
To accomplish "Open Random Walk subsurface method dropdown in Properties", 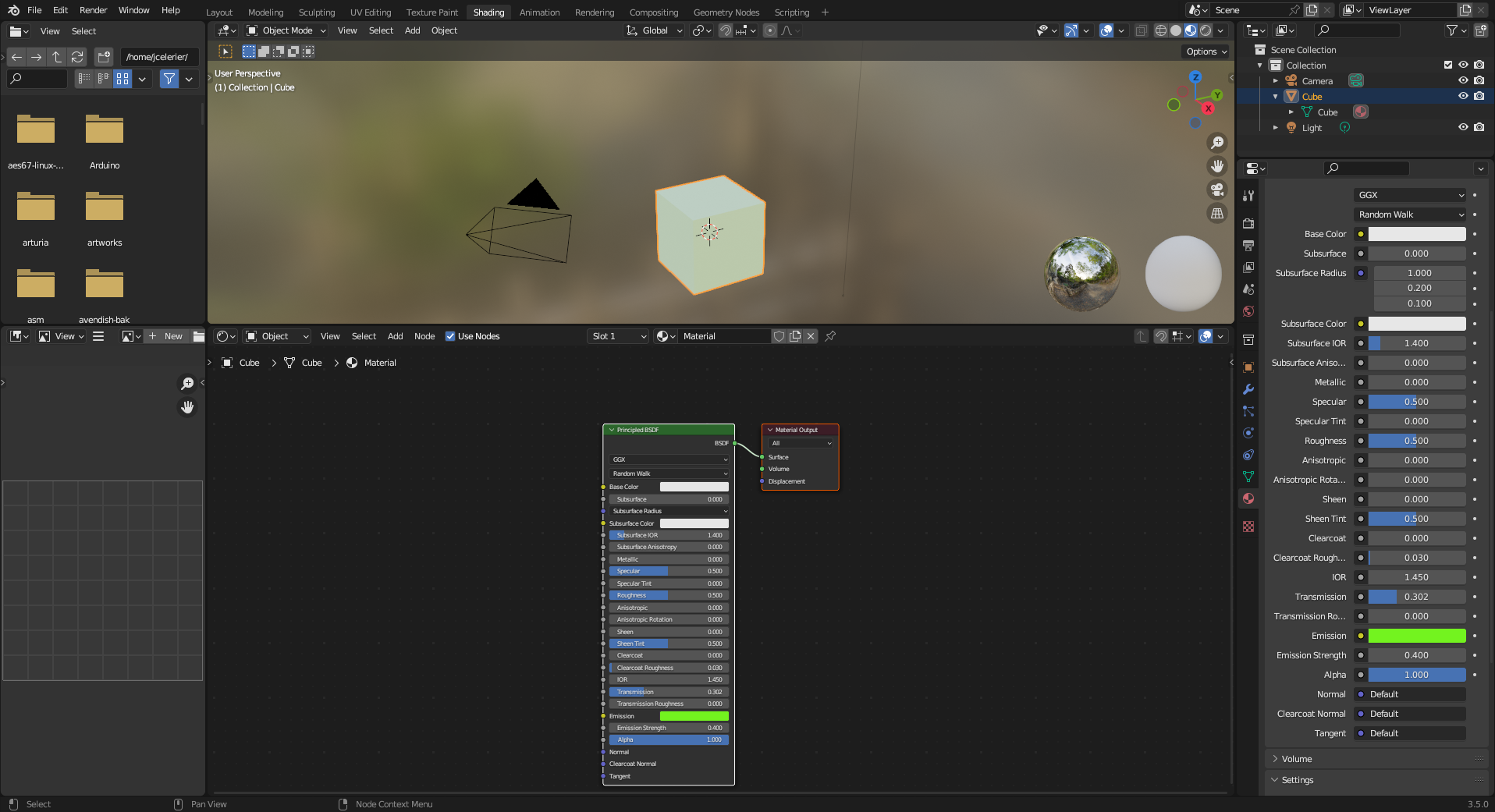I will tap(1411, 215).
